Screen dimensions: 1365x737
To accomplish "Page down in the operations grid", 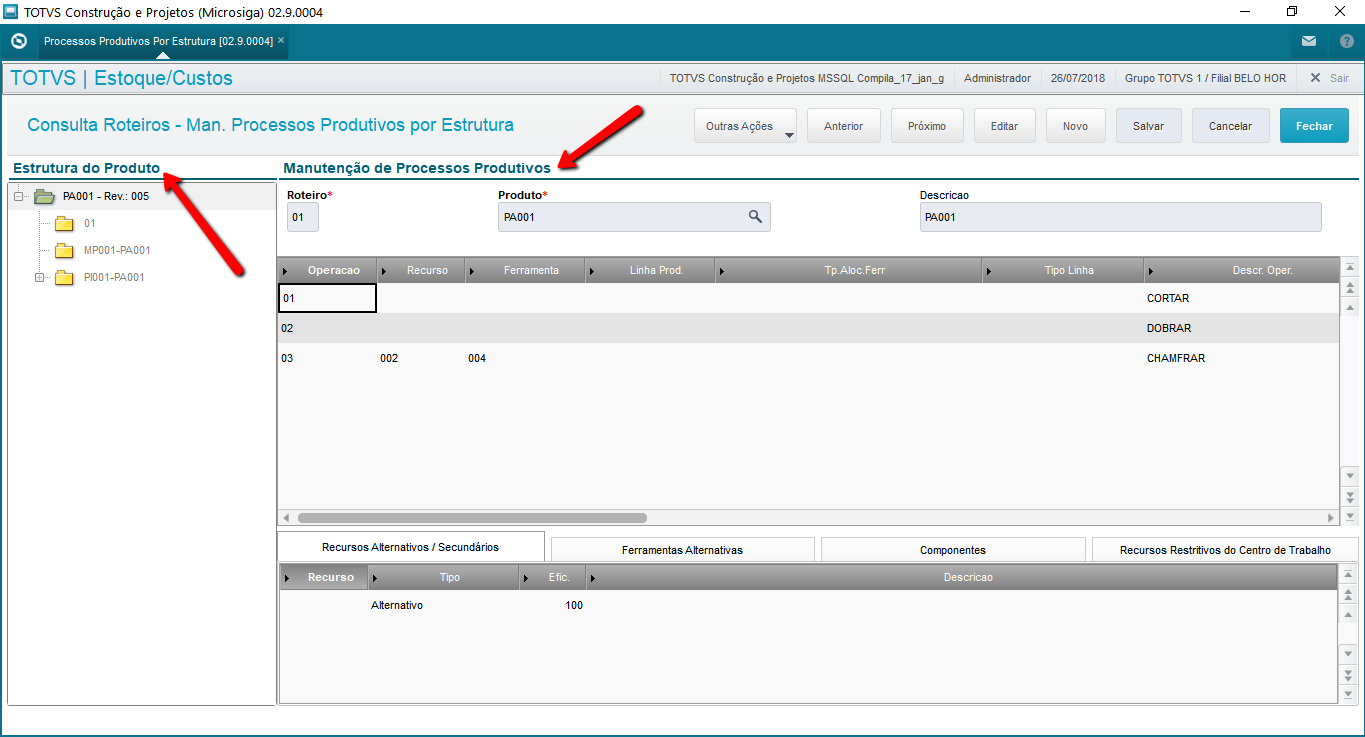I will click(x=1350, y=495).
